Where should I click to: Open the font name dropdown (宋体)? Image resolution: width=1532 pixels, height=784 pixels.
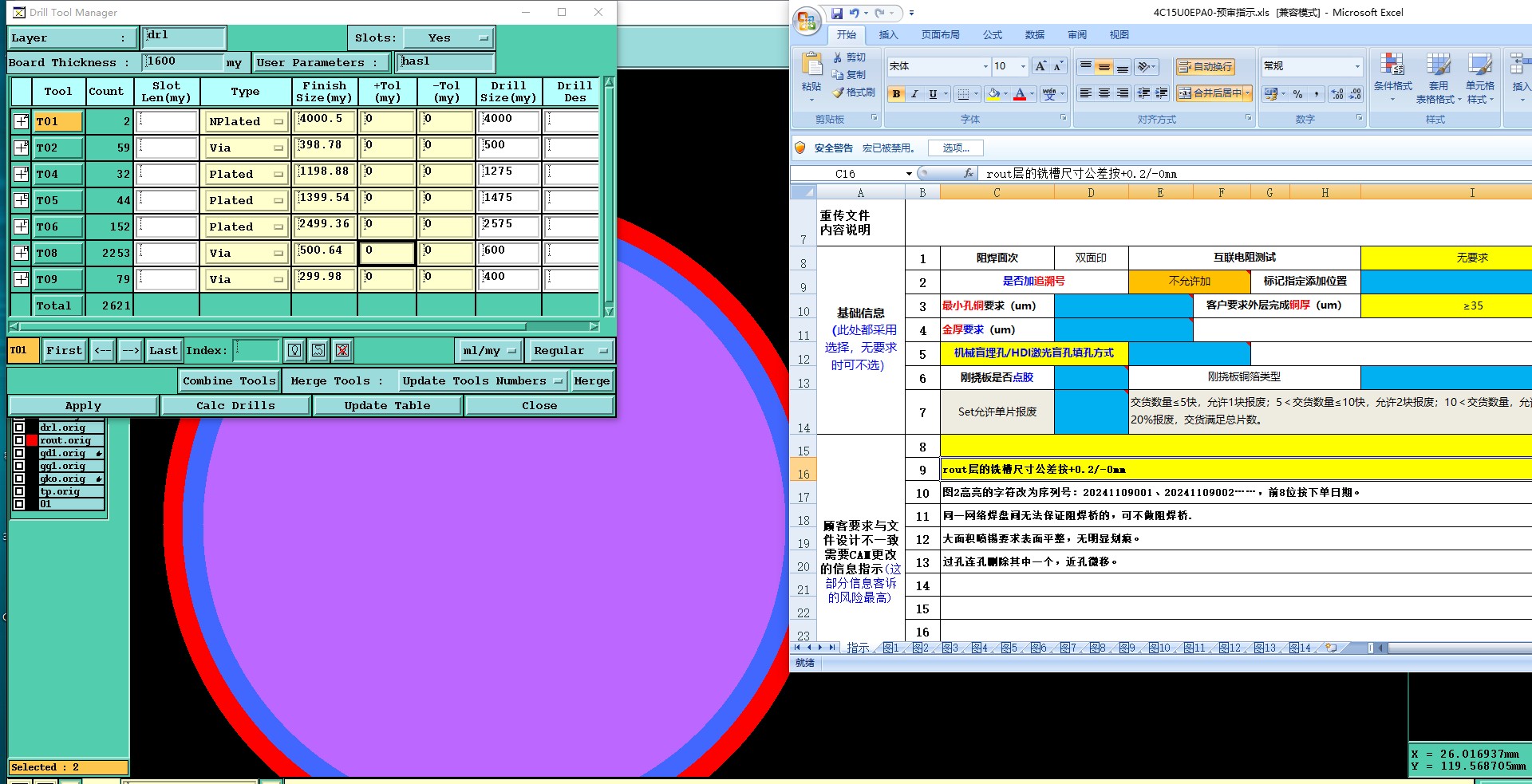tap(985, 66)
